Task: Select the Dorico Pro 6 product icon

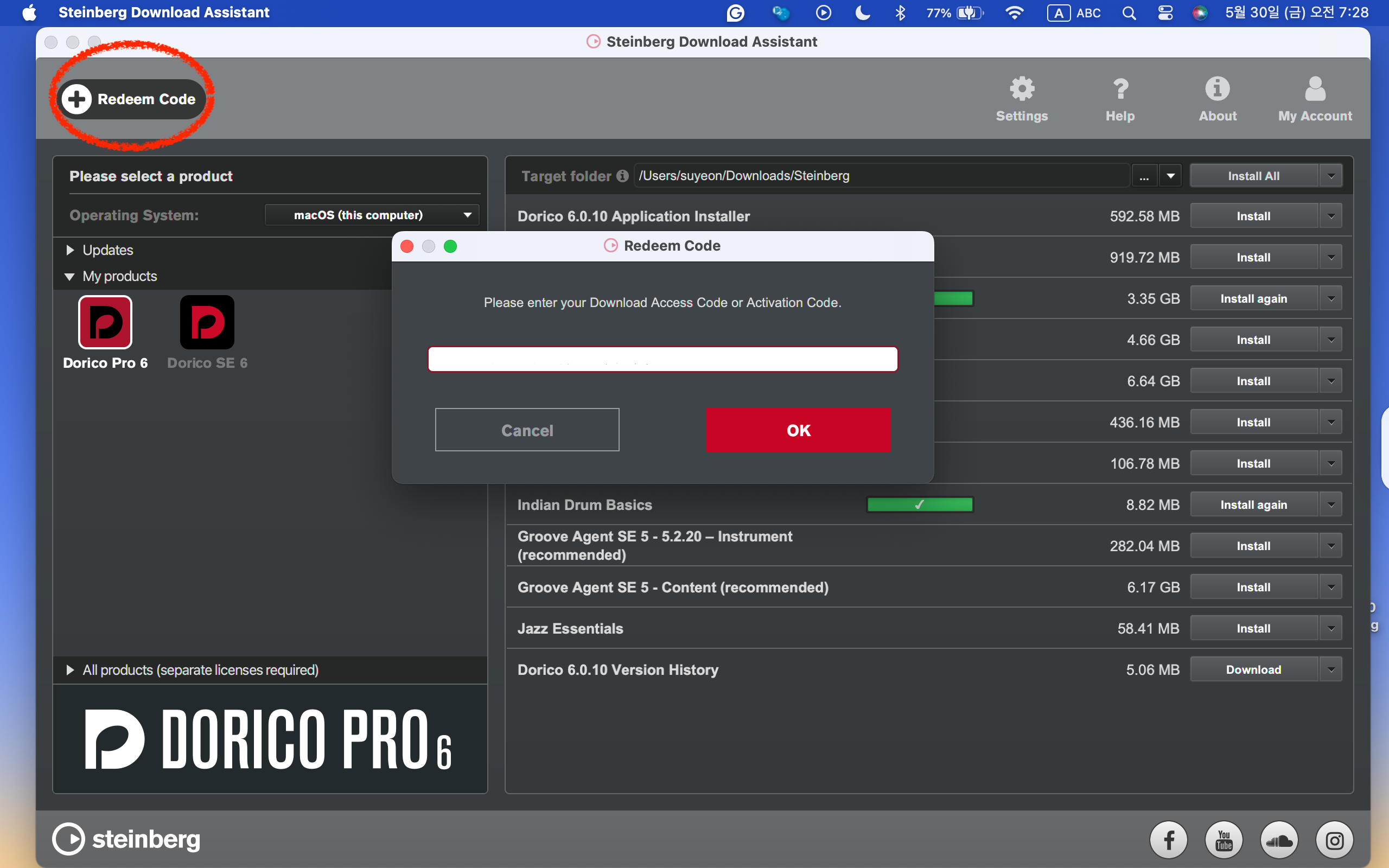Action: coord(105,323)
